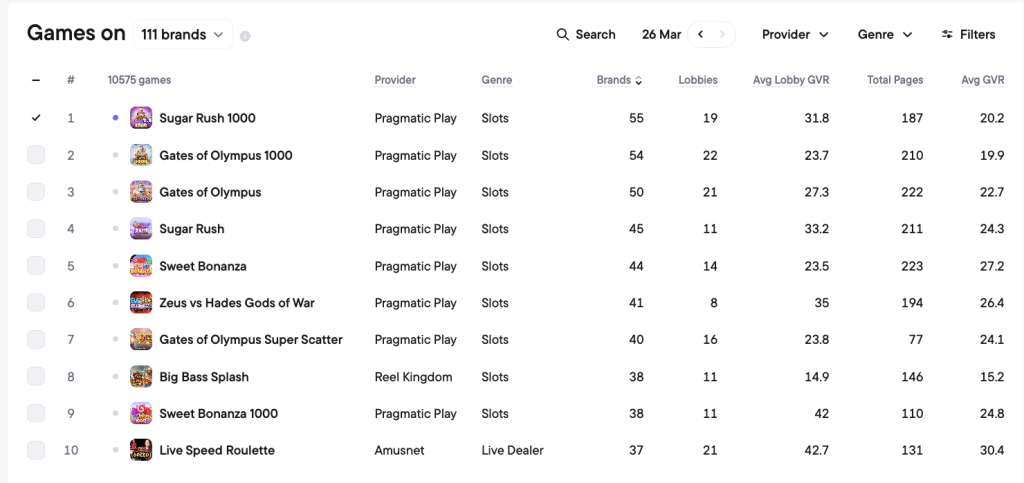Open the Filters sliders icon
The height and width of the screenshot is (483, 1024).
pos(947,35)
